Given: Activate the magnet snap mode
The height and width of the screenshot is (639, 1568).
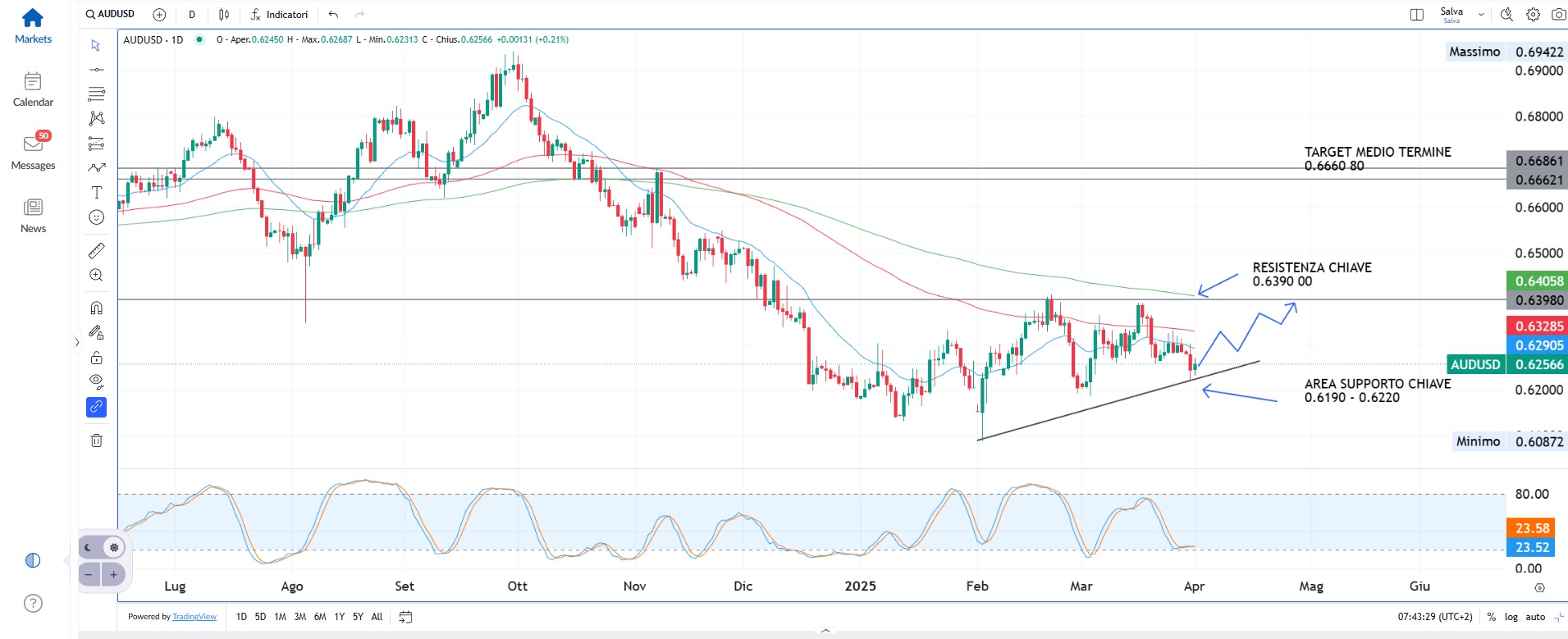Looking at the screenshot, I should click(x=96, y=308).
